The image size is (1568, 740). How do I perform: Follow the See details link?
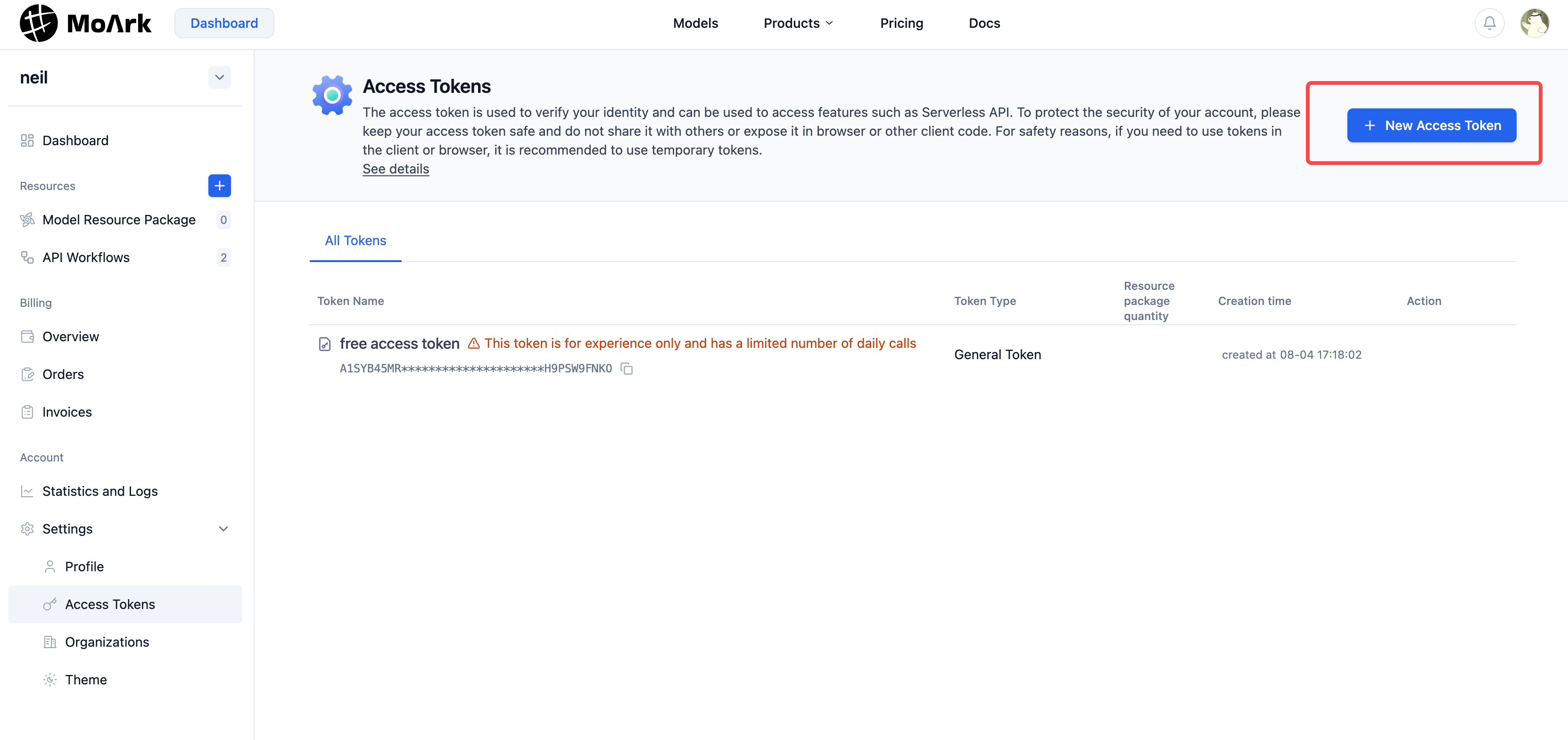click(x=396, y=169)
